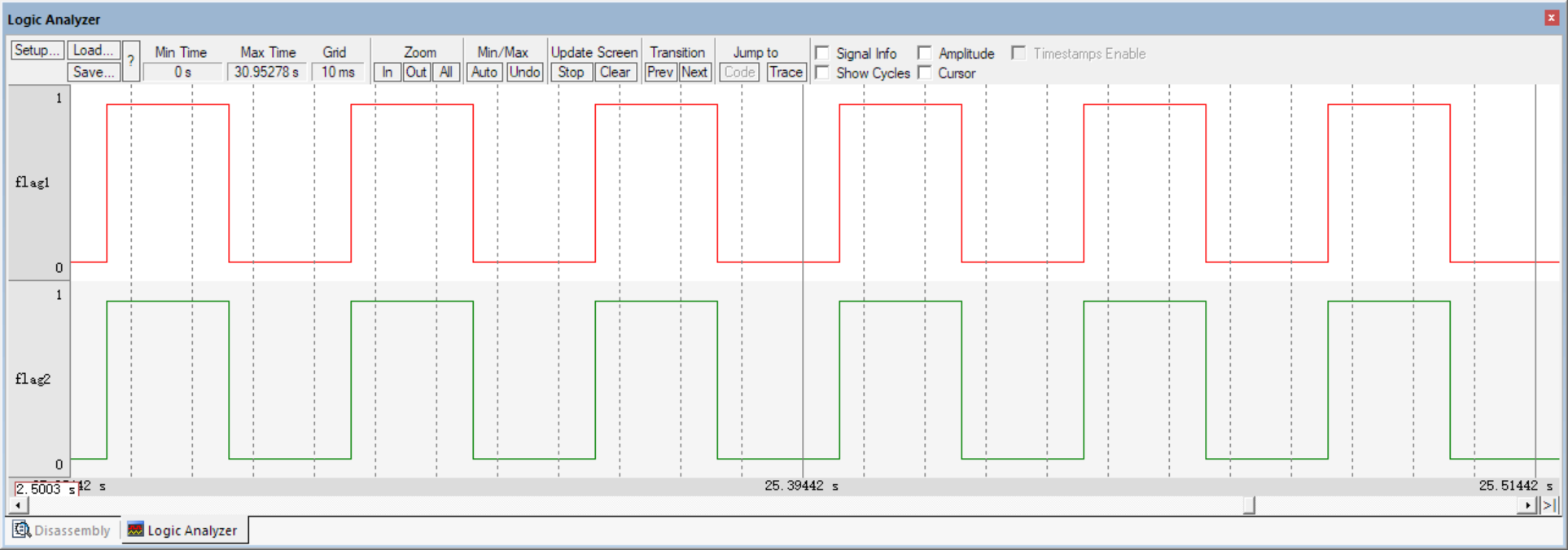Click the Disassembly tab icon
Screen dimensions: 1568x550
[22, 530]
